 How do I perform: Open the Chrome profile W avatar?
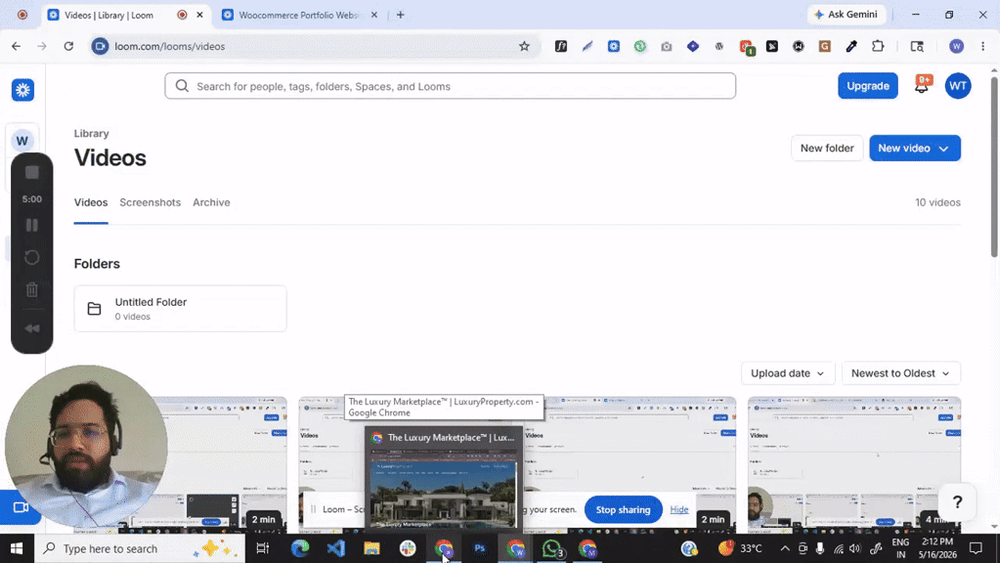tap(956, 46)
